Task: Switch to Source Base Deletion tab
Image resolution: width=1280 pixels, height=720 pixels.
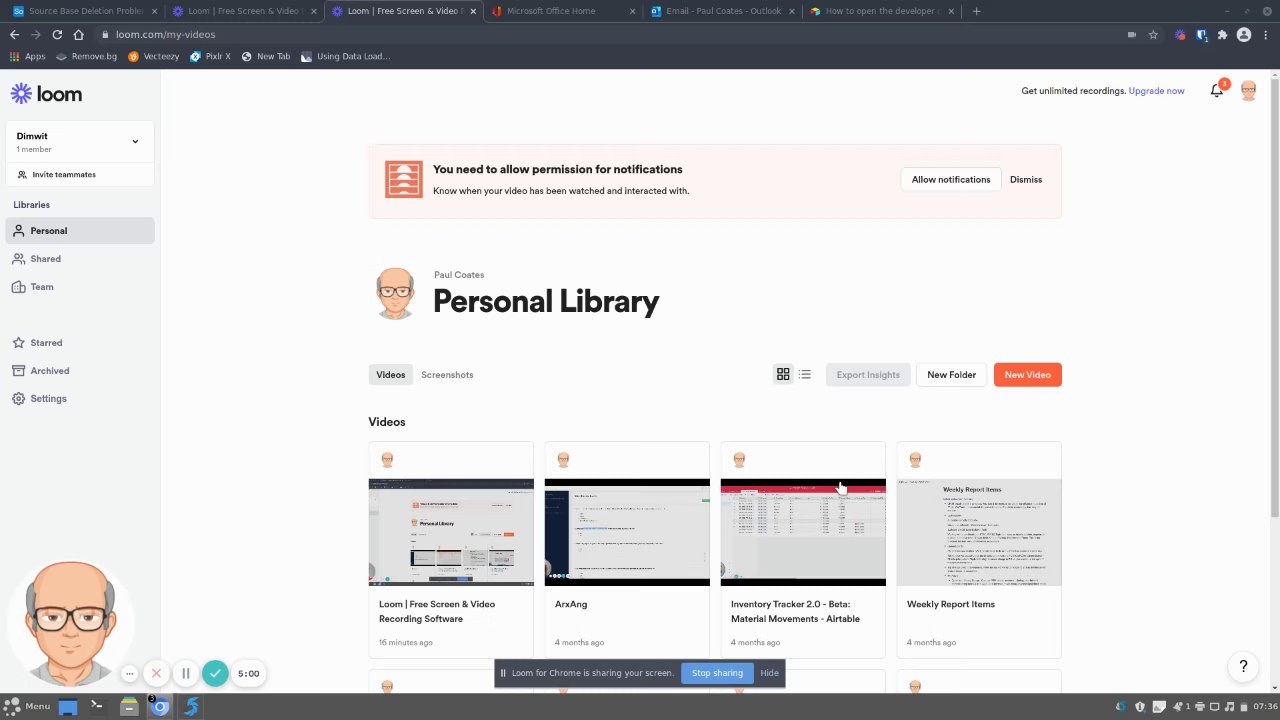Action: click(x=85, y=11)
